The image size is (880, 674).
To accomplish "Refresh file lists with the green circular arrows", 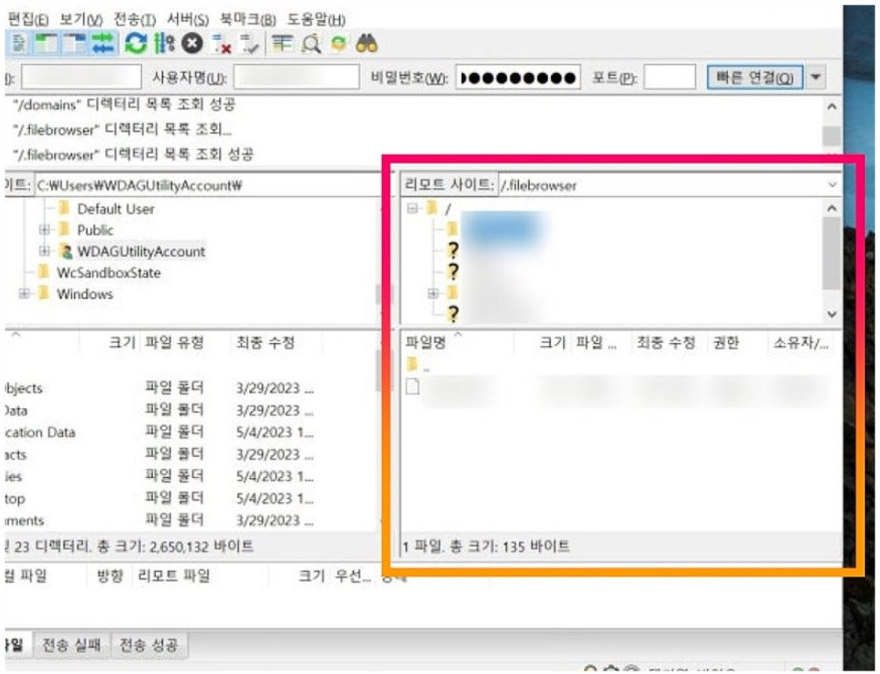I will (136, 43).
